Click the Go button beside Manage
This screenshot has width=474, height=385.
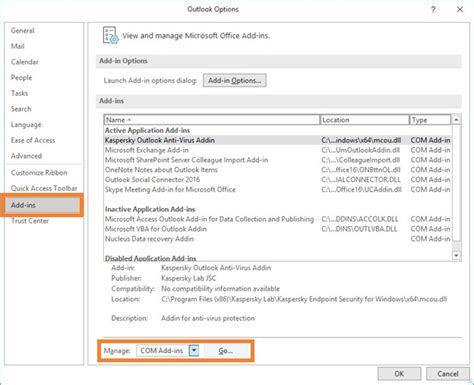coord(226,351)
